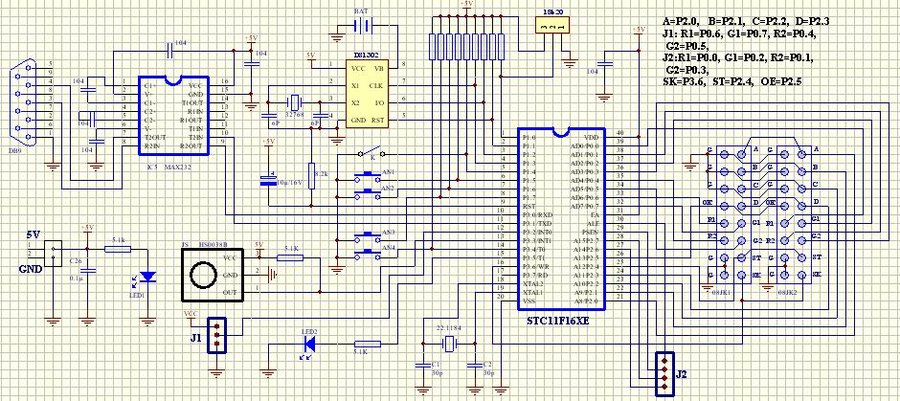This screenshot has width=900, height=401.
Task: Click the blue LED1 diode symbol
Action: [x=148, y=276]
